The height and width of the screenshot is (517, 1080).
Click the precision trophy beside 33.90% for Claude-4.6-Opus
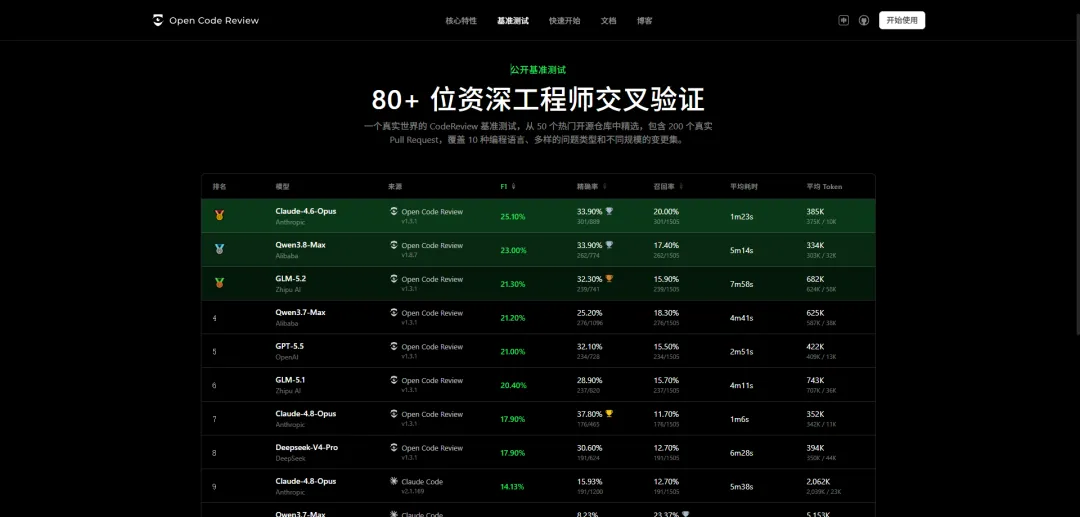click(609, 211)
